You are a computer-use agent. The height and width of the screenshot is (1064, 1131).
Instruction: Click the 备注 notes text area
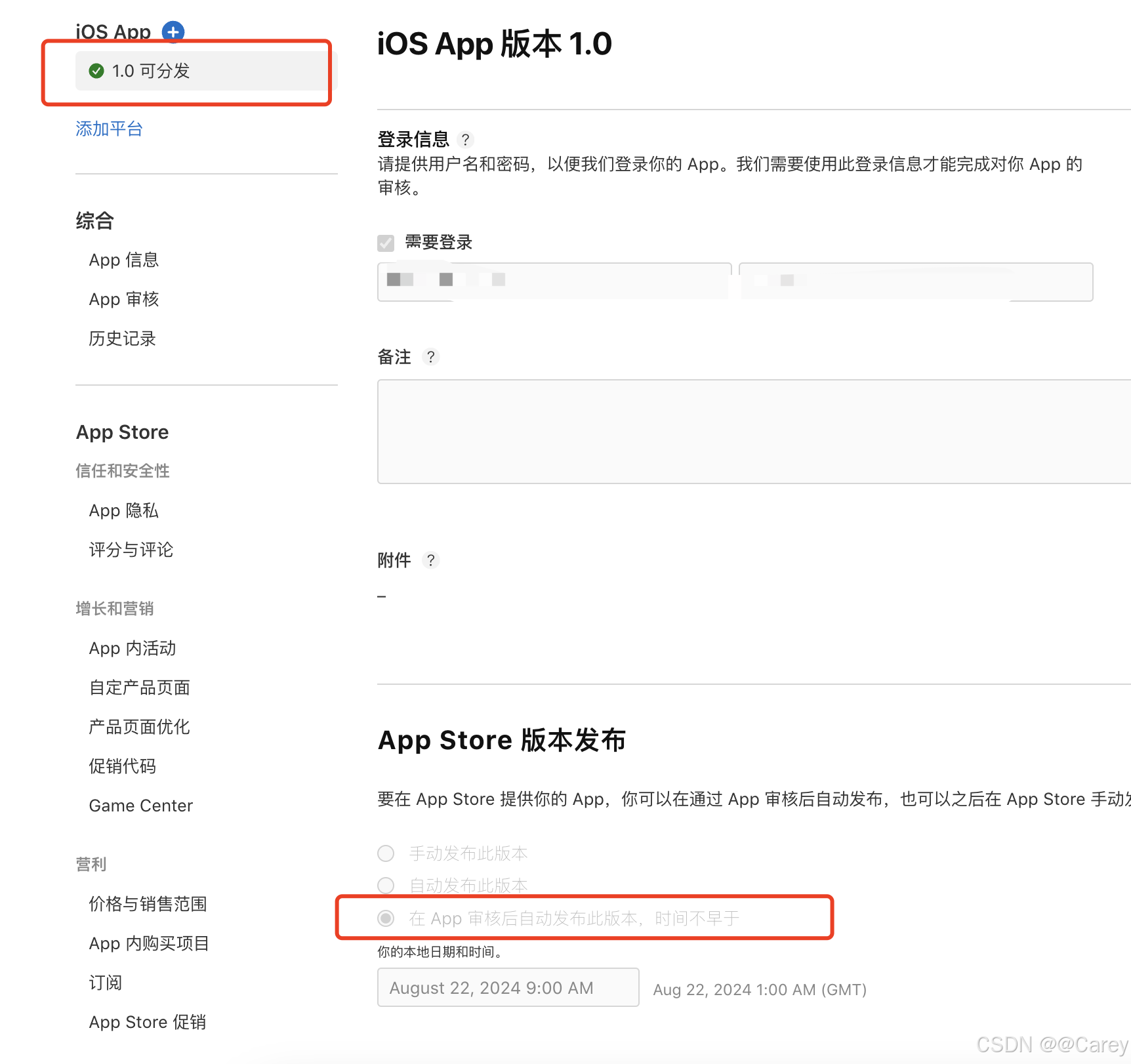[754, 432]
